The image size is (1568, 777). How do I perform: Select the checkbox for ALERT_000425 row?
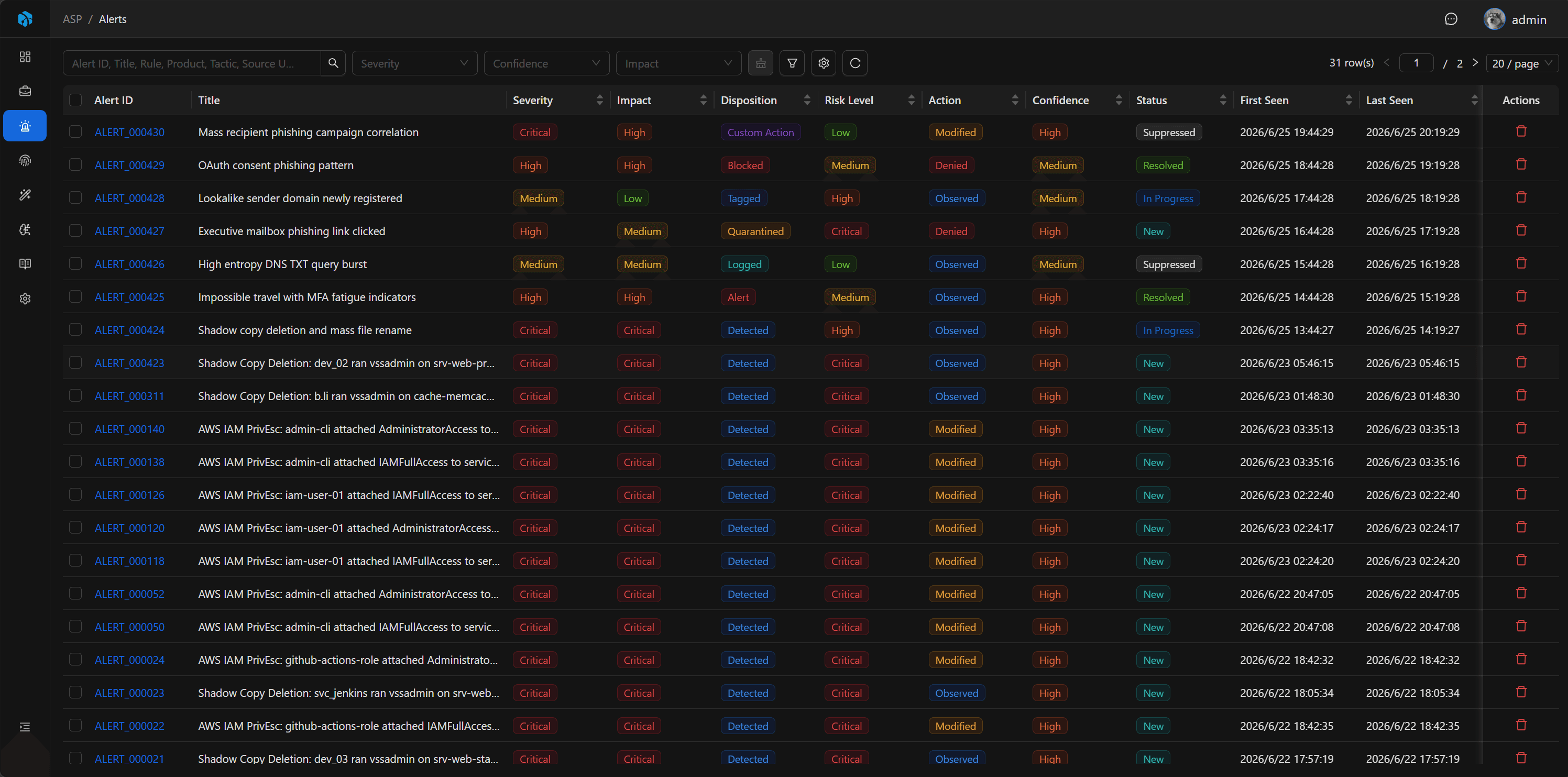tap(75, 297)
